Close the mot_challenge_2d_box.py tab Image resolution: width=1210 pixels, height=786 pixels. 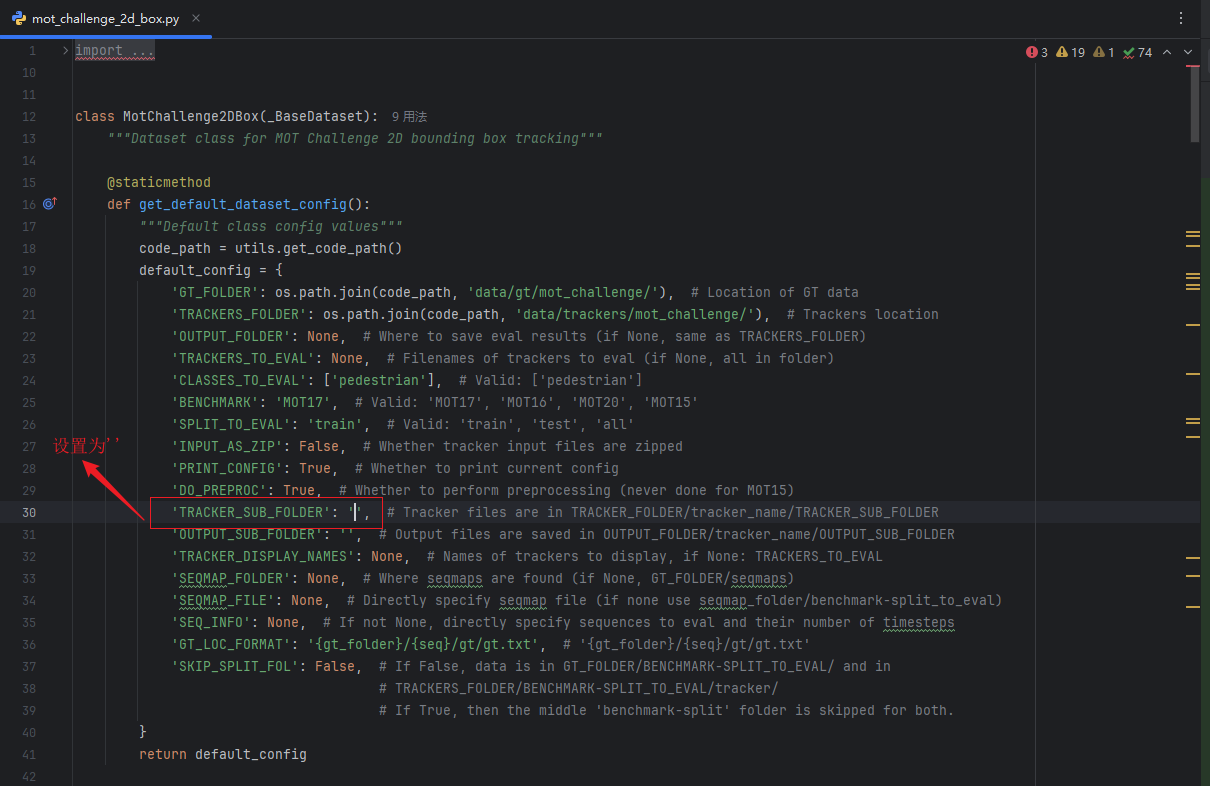[196, 18]
